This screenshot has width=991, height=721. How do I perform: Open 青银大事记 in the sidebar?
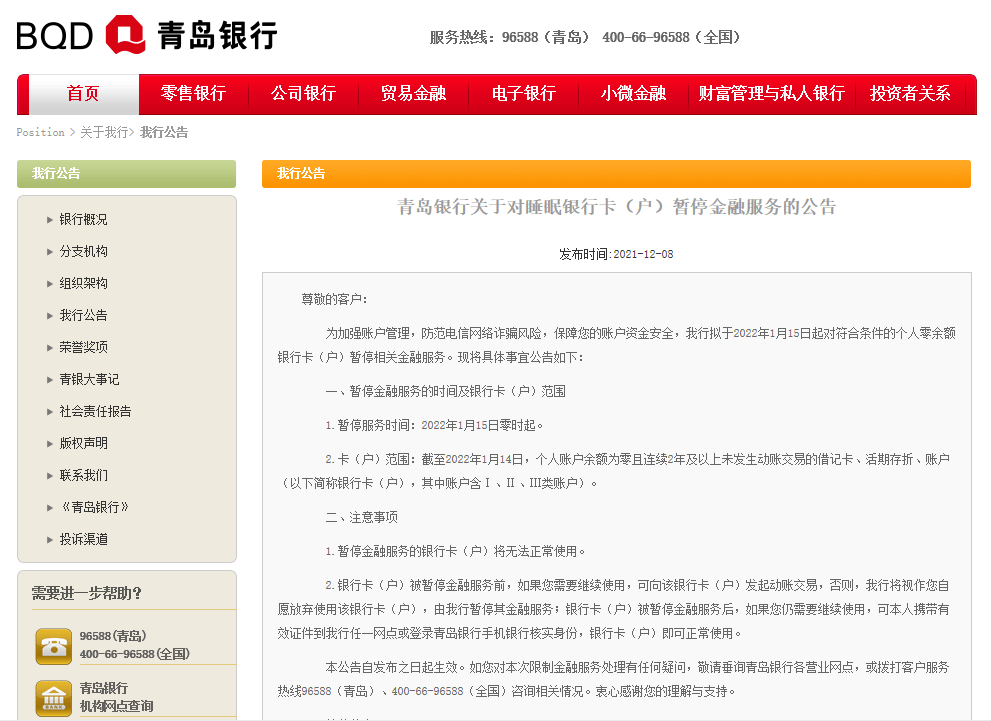89,379
